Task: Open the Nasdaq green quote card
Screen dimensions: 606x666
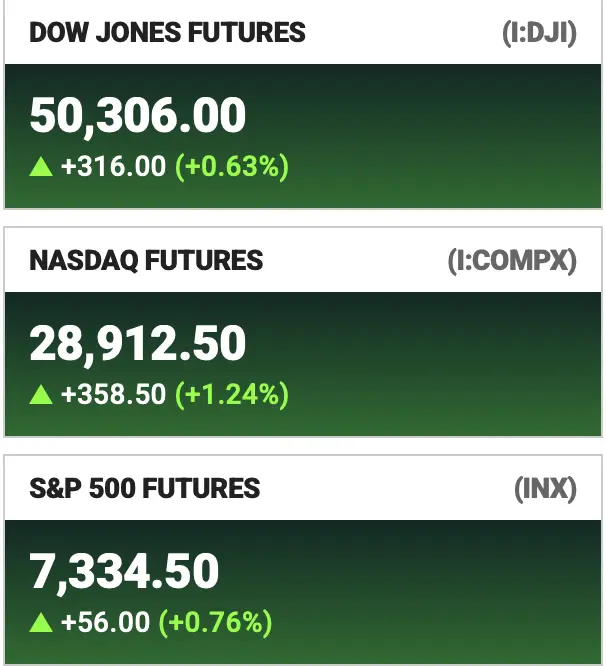Action: pos(303,364)
